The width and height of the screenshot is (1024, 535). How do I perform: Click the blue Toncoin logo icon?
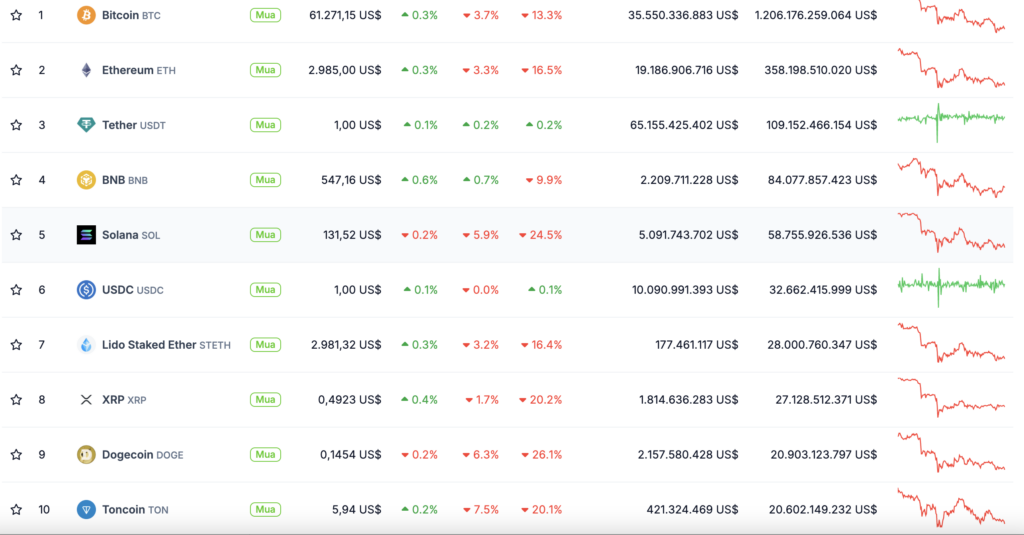86,509
